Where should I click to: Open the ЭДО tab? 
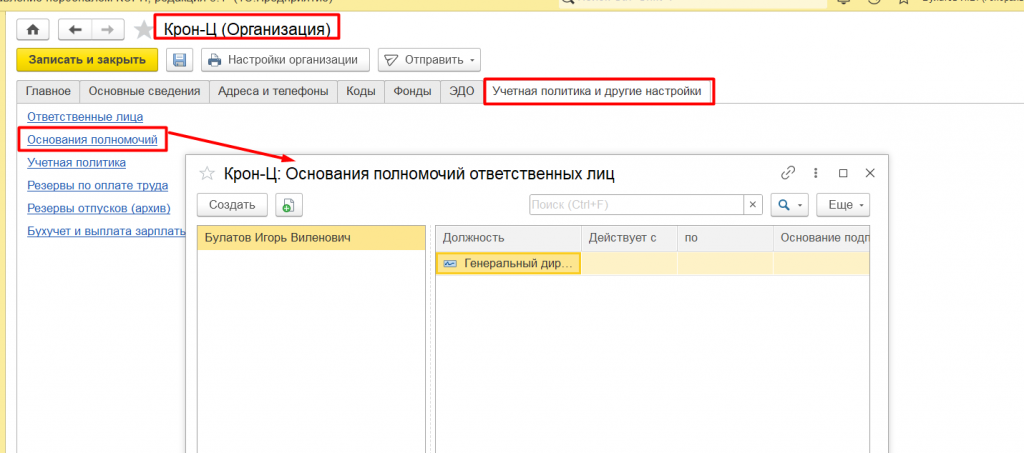pos(462,91)
